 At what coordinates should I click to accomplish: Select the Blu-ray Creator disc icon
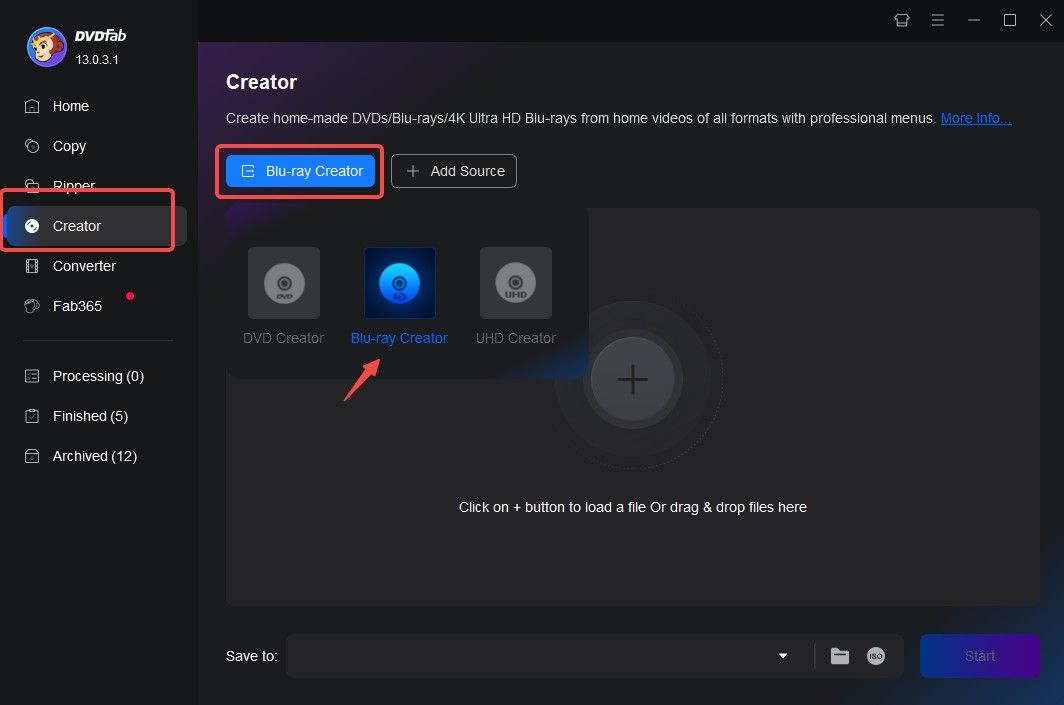pyautogui.click(x=399, y=283)
